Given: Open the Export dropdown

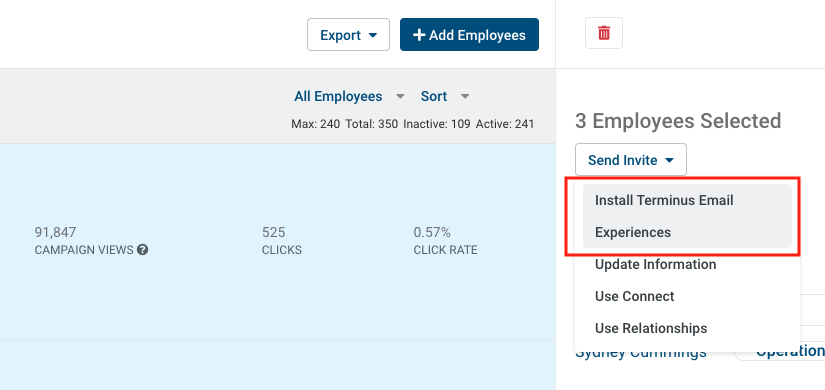Looking at the screenshot, I should tap(348, 35).
